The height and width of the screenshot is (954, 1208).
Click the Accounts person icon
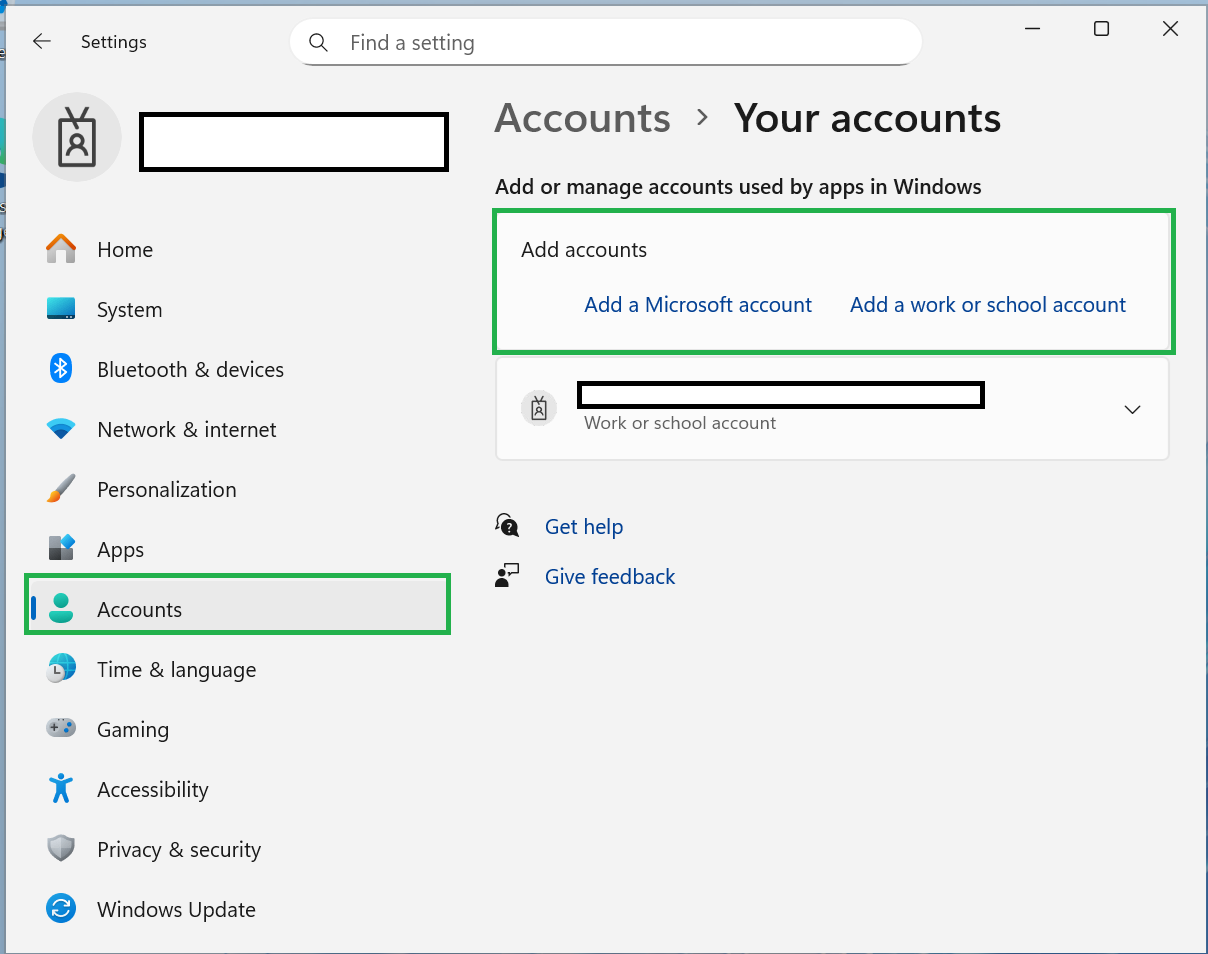(x=61, y=609)
